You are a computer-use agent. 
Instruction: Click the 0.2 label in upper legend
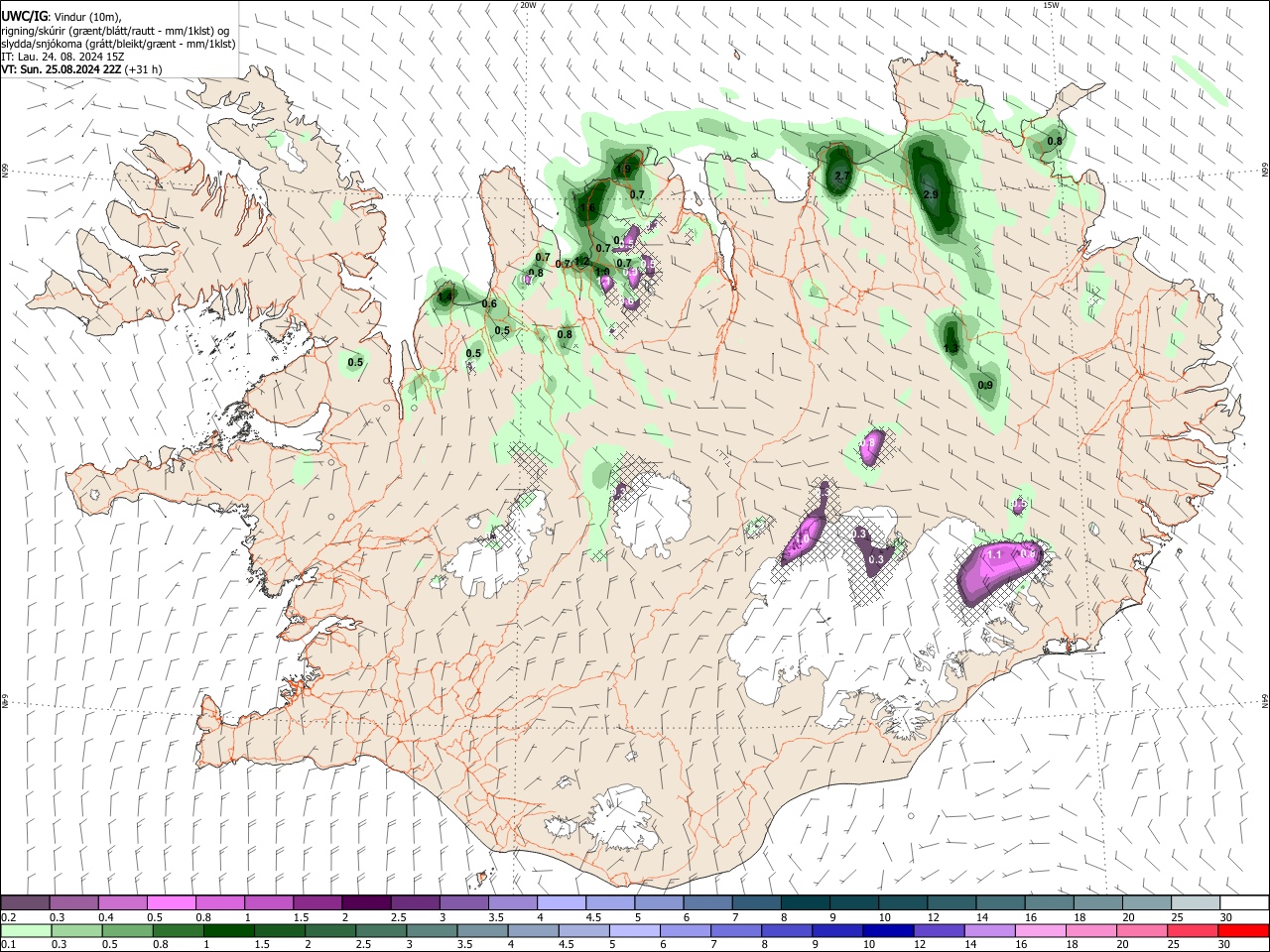coord(9,917)
